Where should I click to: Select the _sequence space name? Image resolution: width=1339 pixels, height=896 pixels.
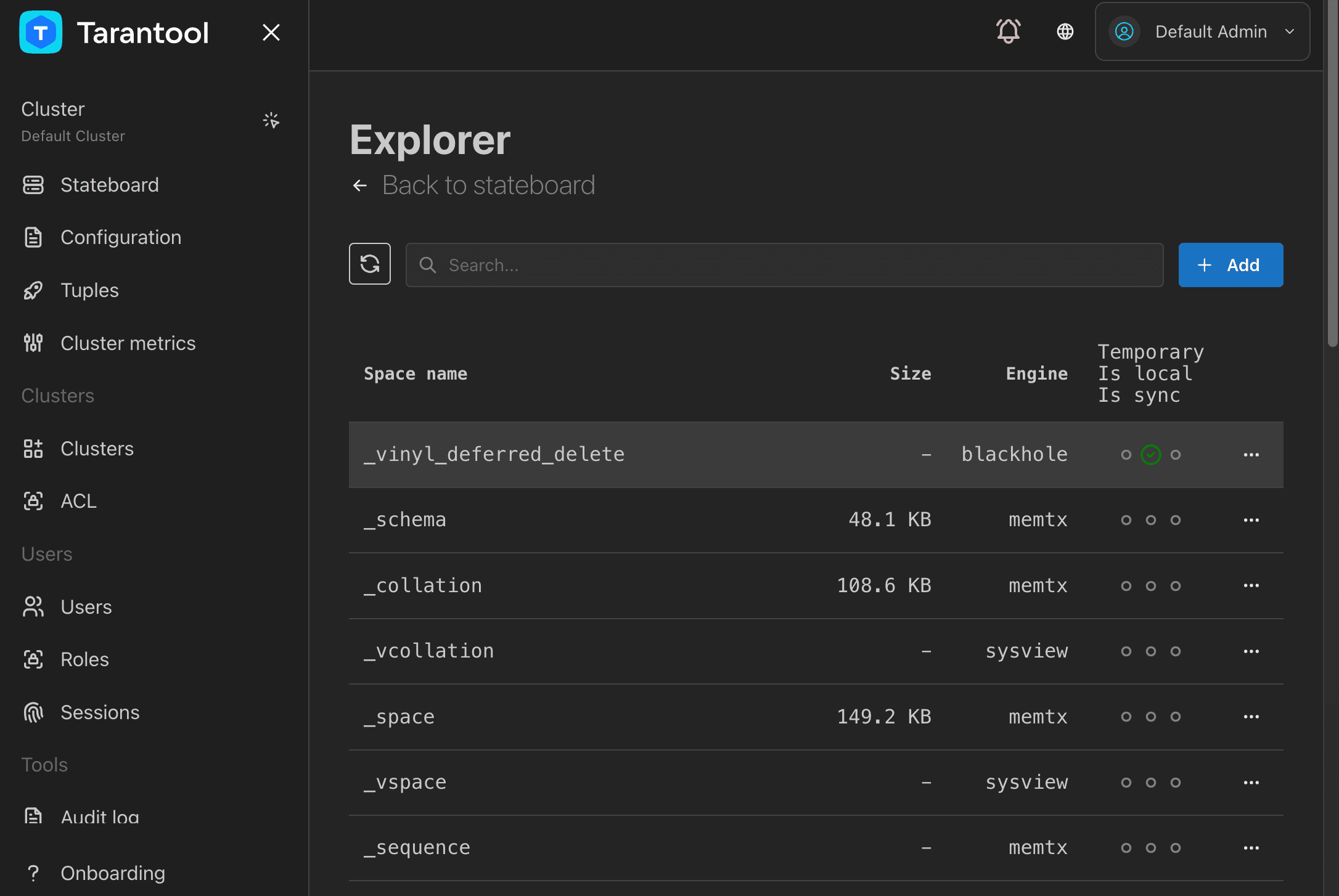pyautogui.click(x=417, y=848)
